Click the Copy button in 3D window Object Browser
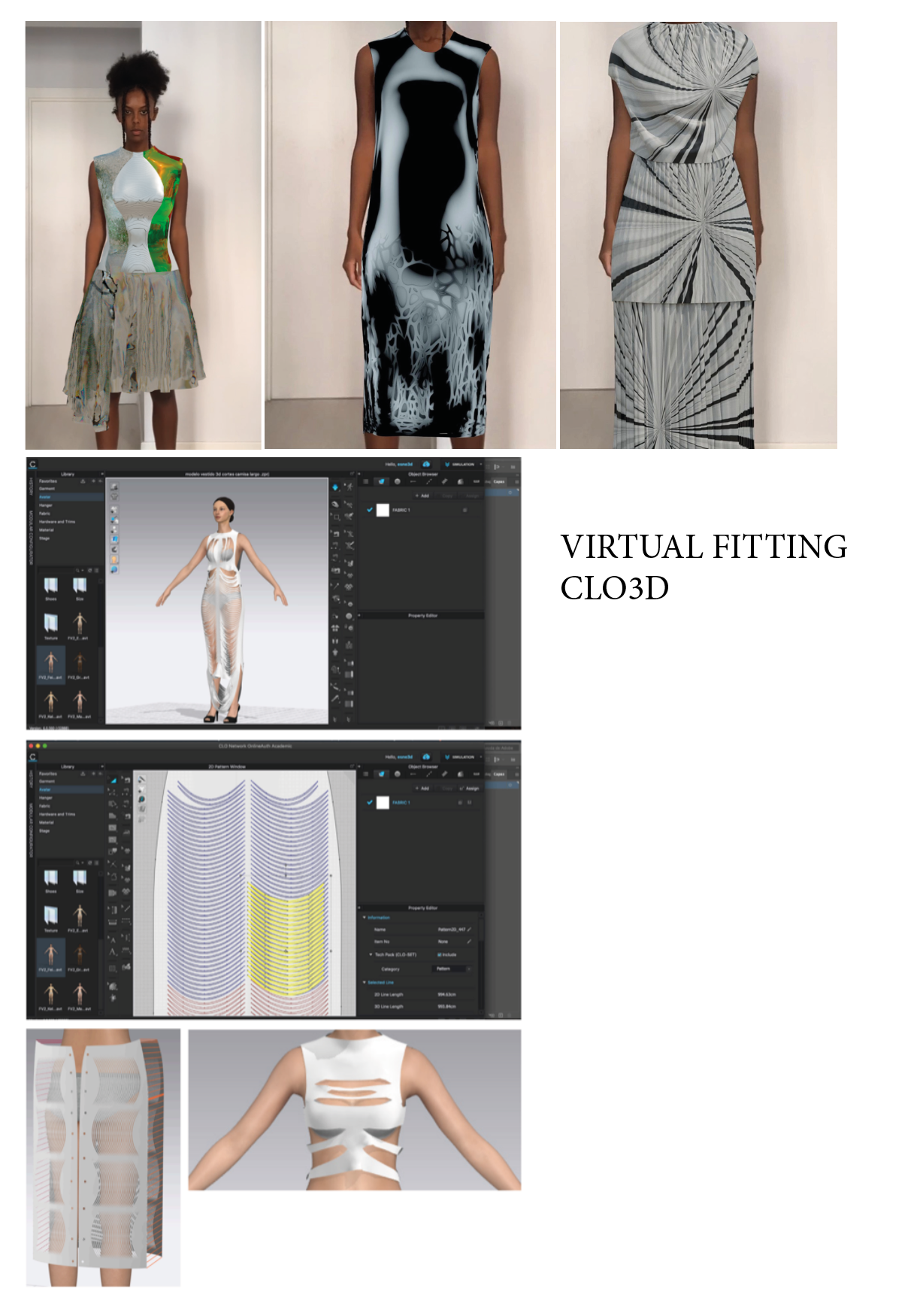 point(447,496)
